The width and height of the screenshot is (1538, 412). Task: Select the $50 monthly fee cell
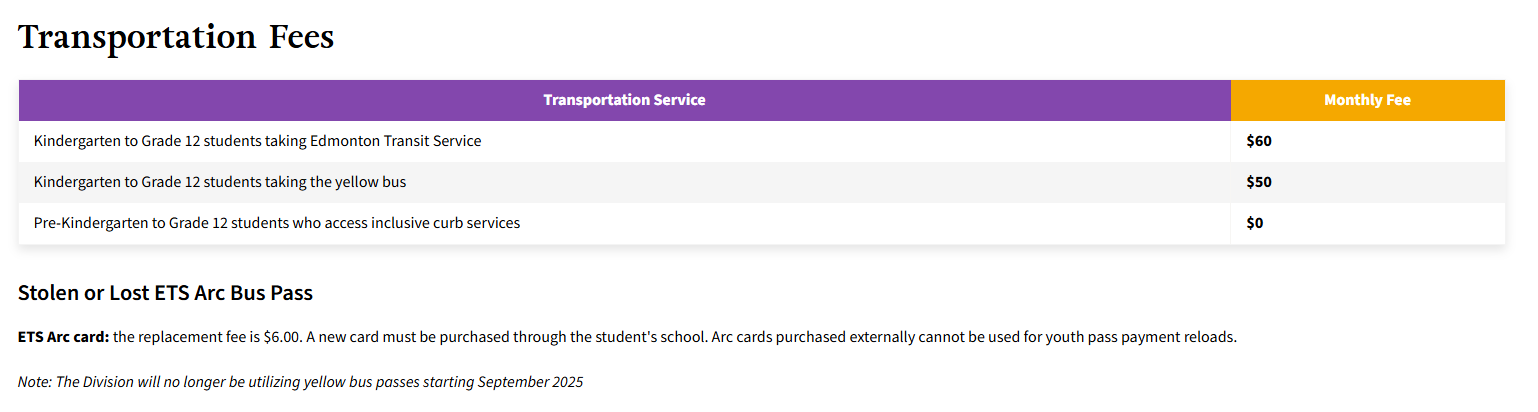tap(1259, 182)
